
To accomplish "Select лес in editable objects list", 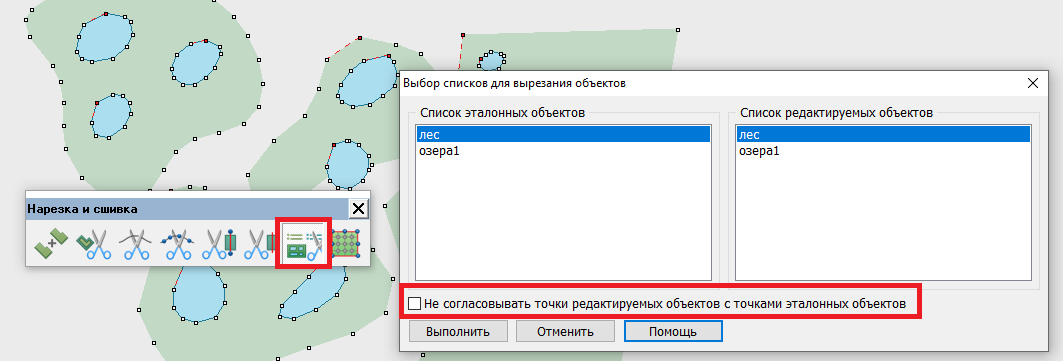I will [883, 135].
